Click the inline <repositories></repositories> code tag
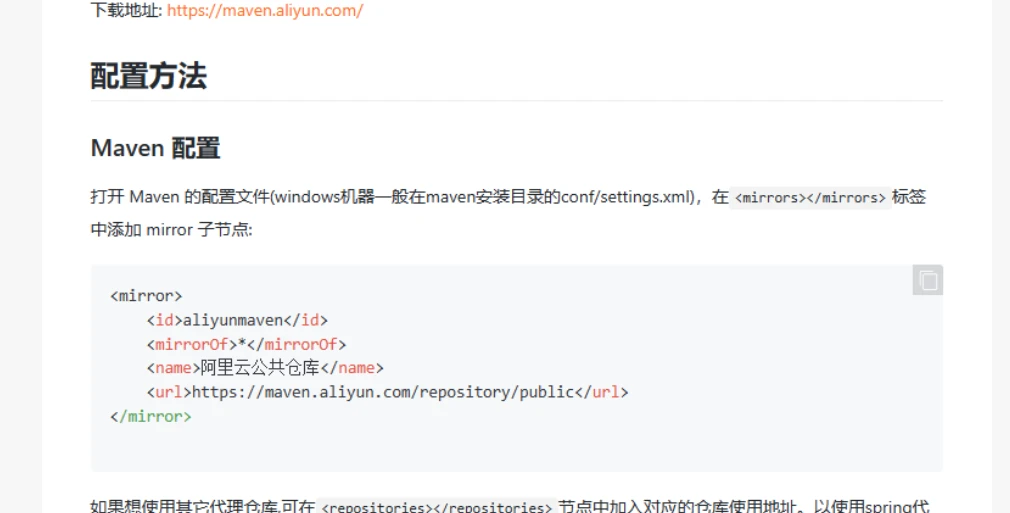The height and width of the screenshot is (513, 1010). point(436,506)
